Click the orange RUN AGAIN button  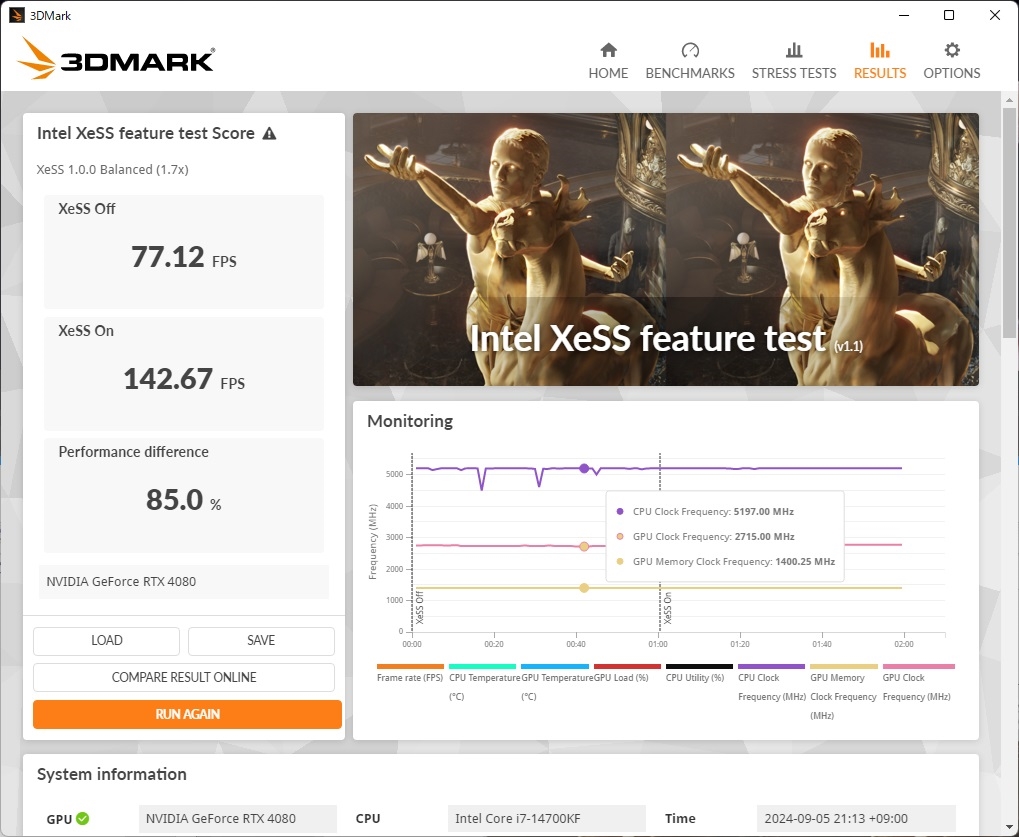(x=187, y=714)
